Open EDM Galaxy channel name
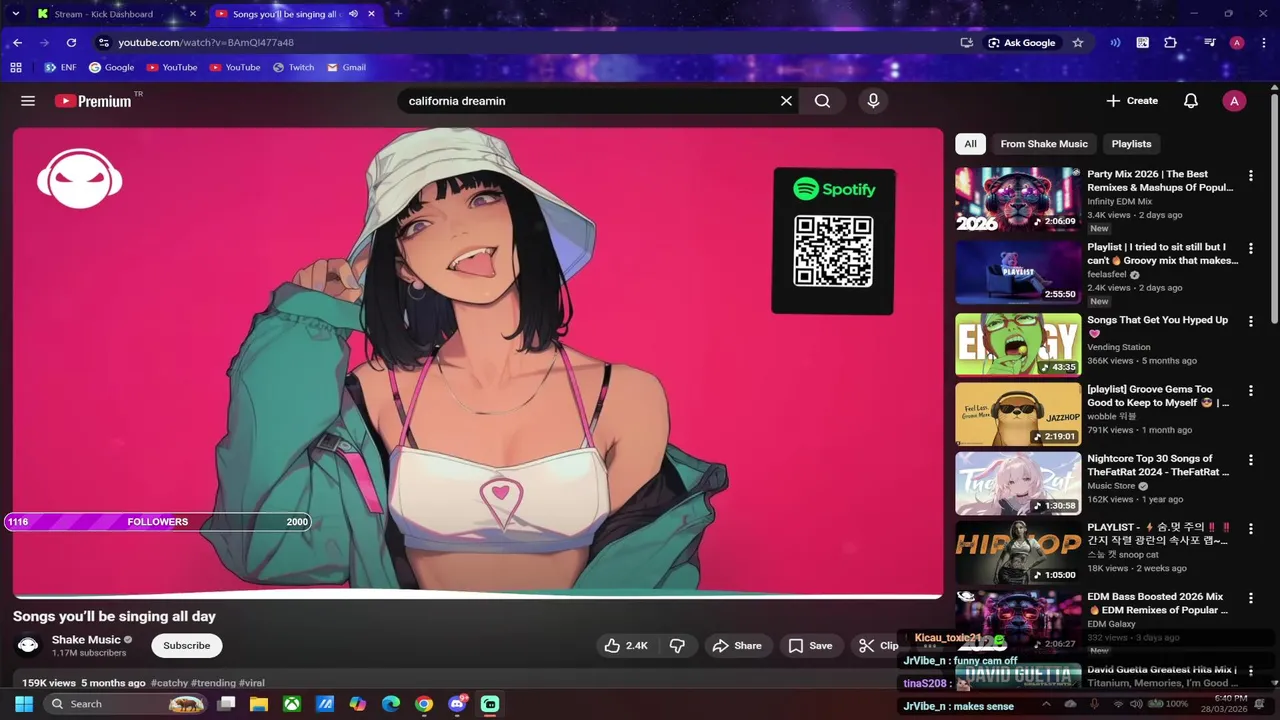1280x720 pixels. click(x=1111, y=624)
